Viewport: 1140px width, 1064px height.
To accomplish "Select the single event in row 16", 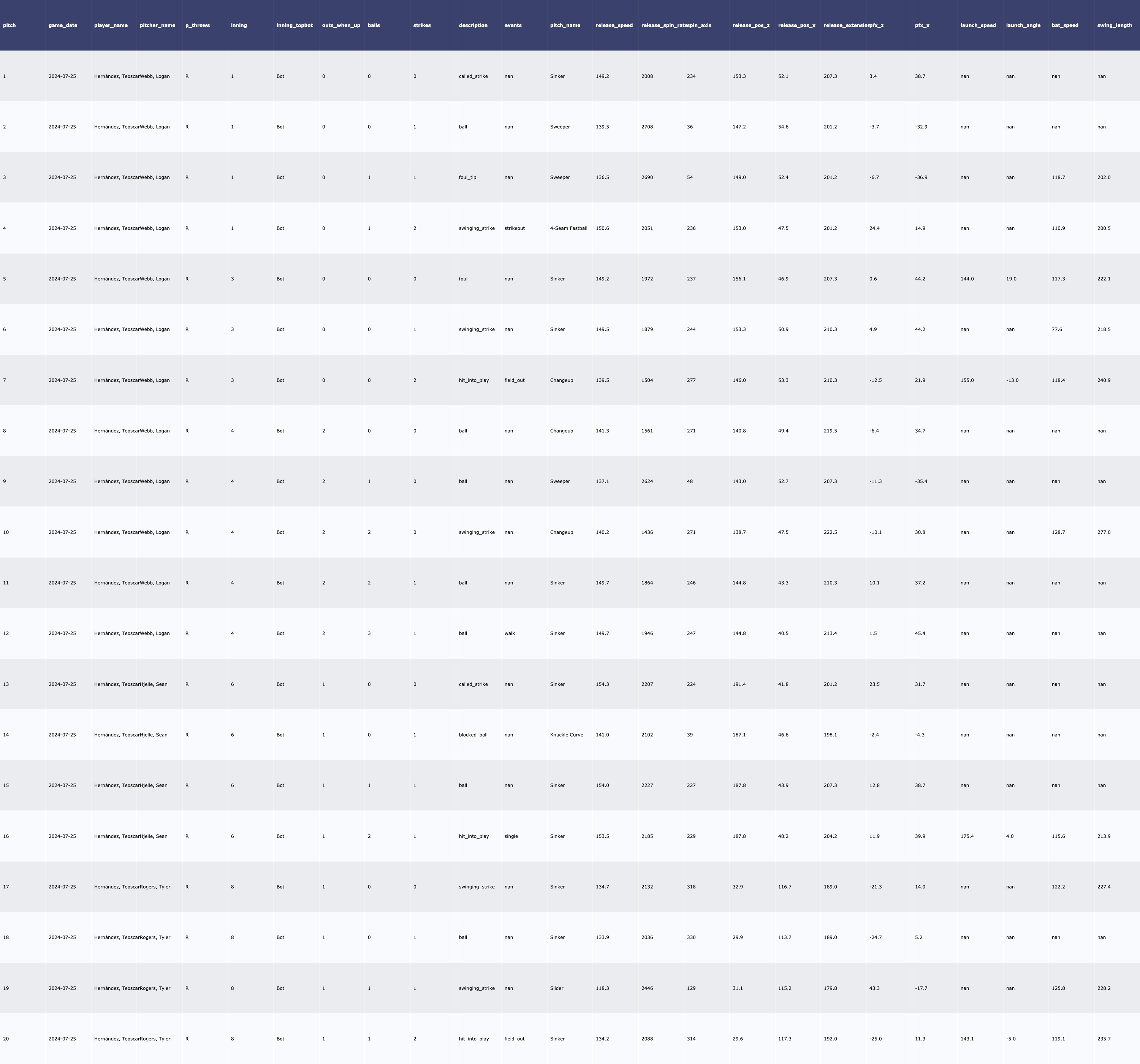I will click(x=511, y=836).
